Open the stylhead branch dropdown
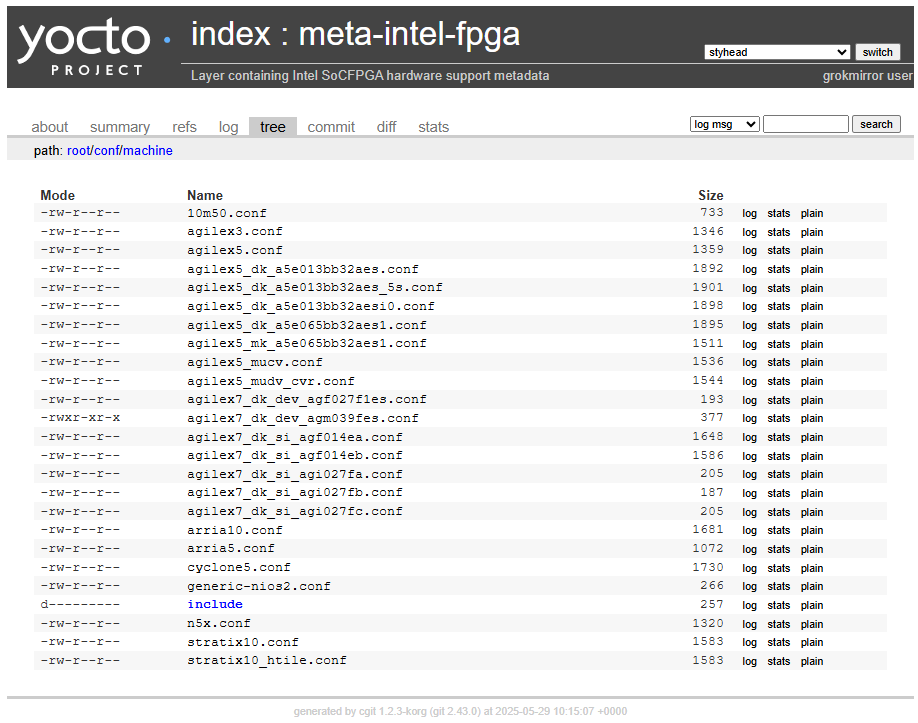 click(777, 52)
